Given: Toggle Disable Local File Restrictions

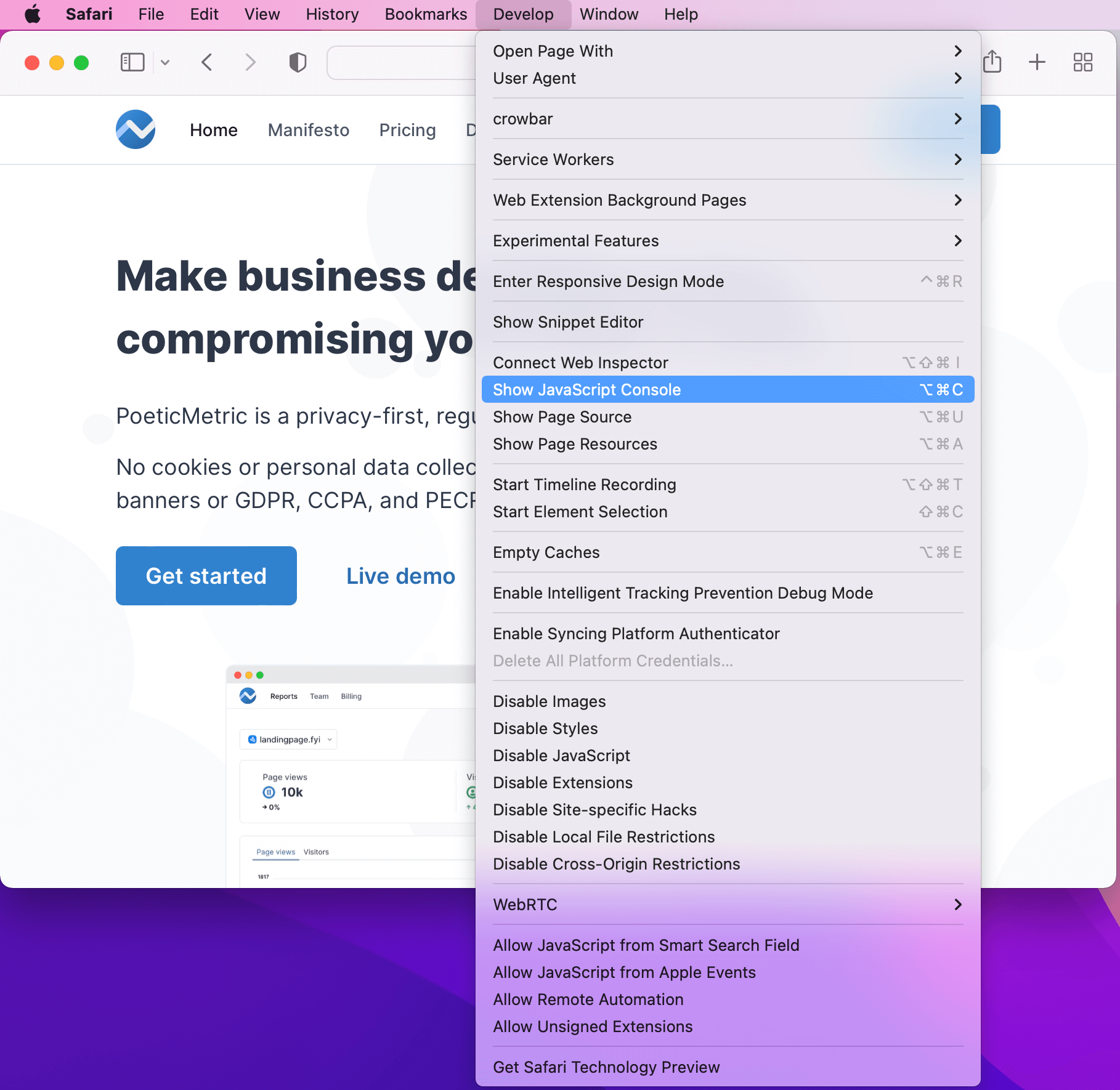Looking at the screenshot, I should click(x=728, y=837).
